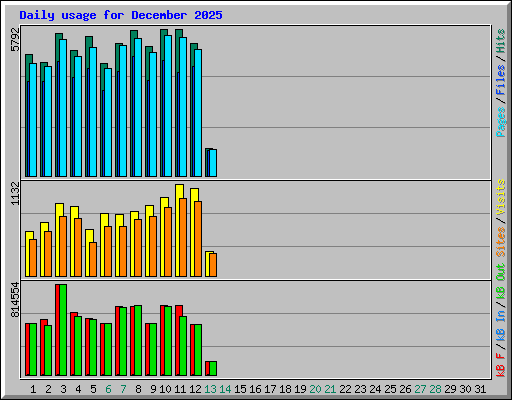This screenshot has height=400, width=512.
Task: Click the cyan Pages bar for day 3
Action: (63, 108)
